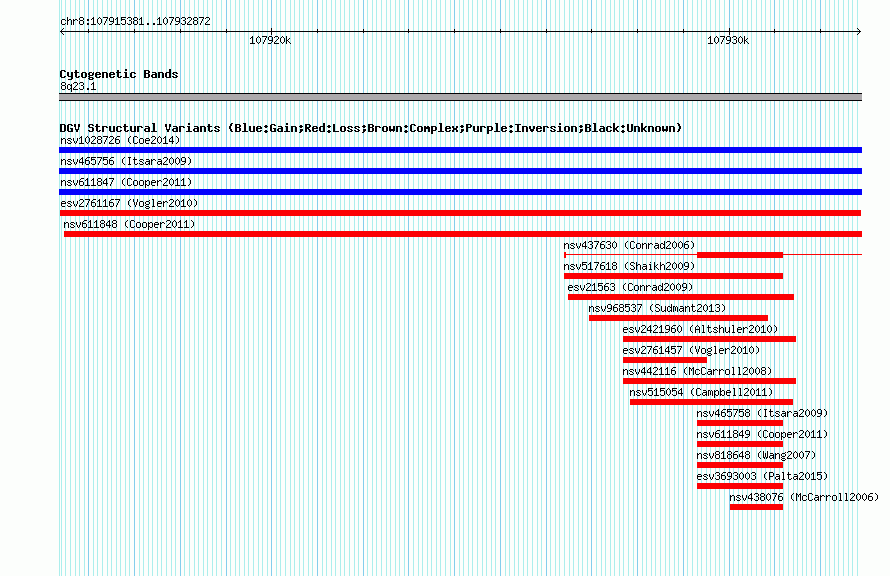Click the chr8:107915381..107932872 coordinate label

click(x=135, y=21)
